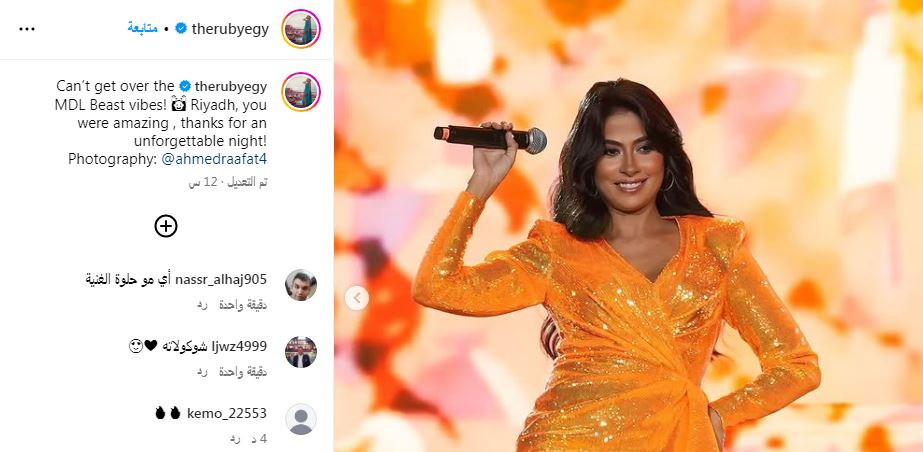
Task: Click therubyegy avatar next to the caption
Action: tap(301, 92)
